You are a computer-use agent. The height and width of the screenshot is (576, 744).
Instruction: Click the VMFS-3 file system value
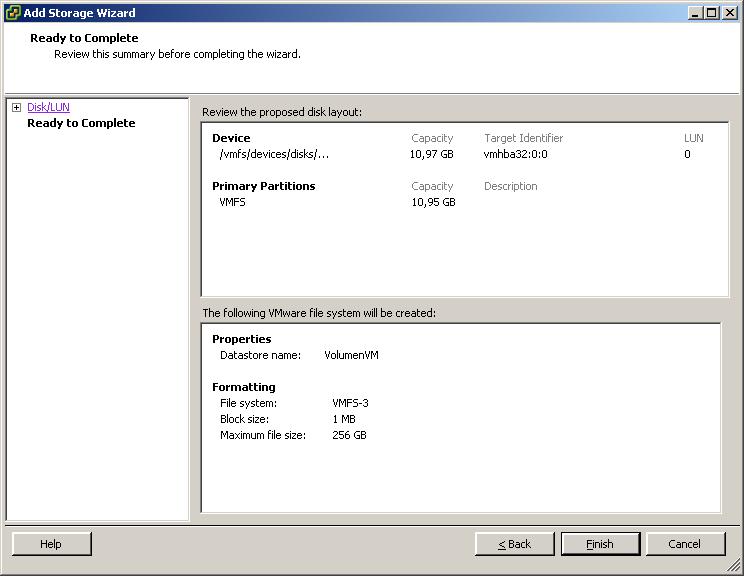click(350, 403)
